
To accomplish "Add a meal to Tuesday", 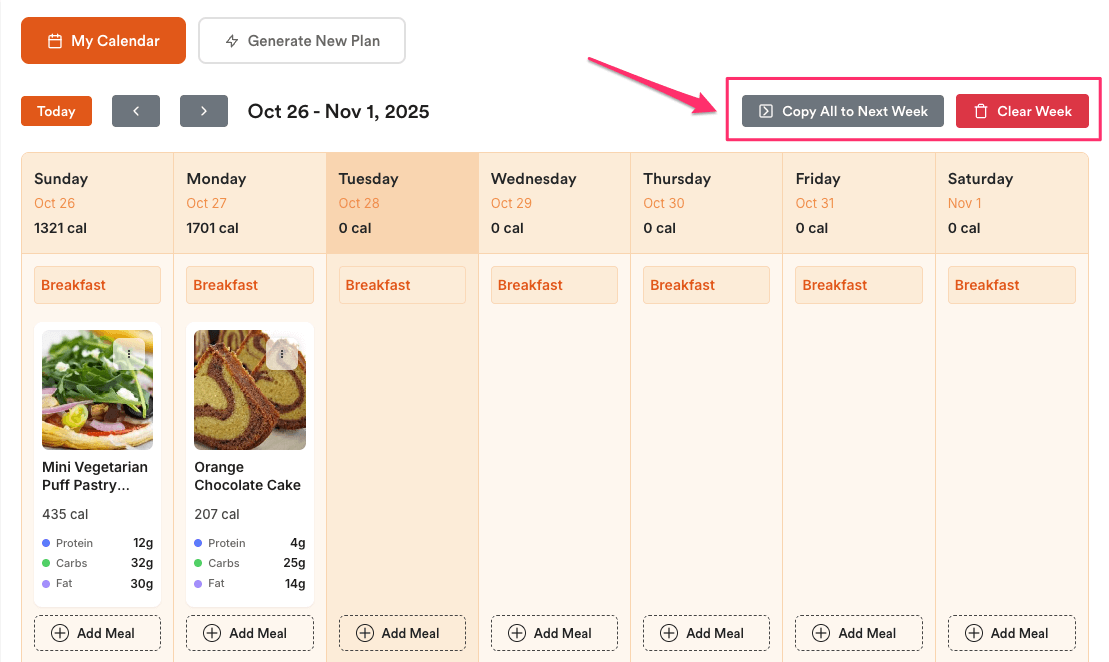I will 402,633.
